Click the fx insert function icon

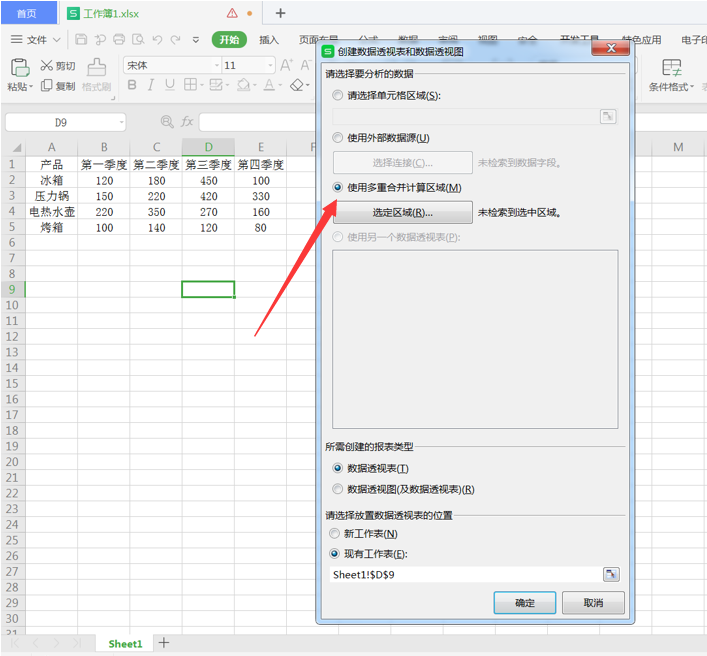[187, 121]
